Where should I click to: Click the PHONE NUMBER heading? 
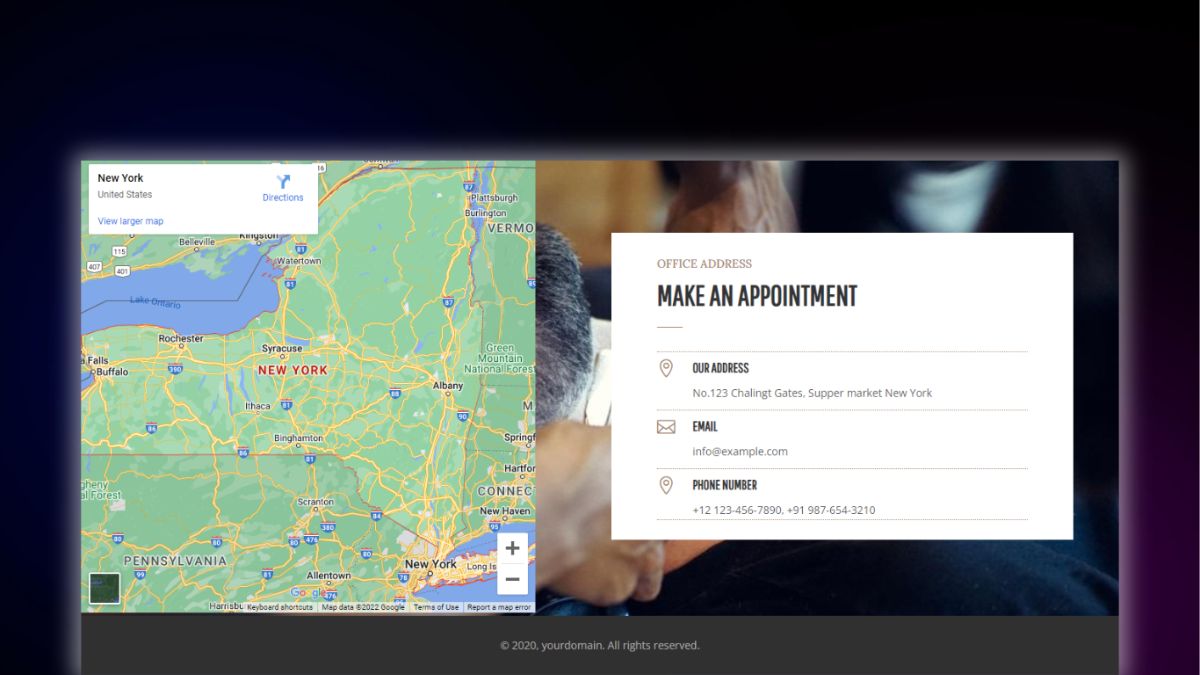point(724,485)
